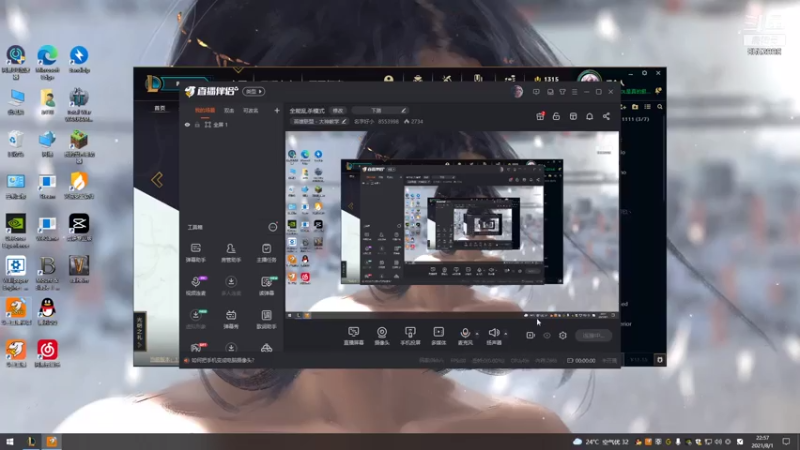Click the share icon
The image size is (800, 450).
[606, 116]
